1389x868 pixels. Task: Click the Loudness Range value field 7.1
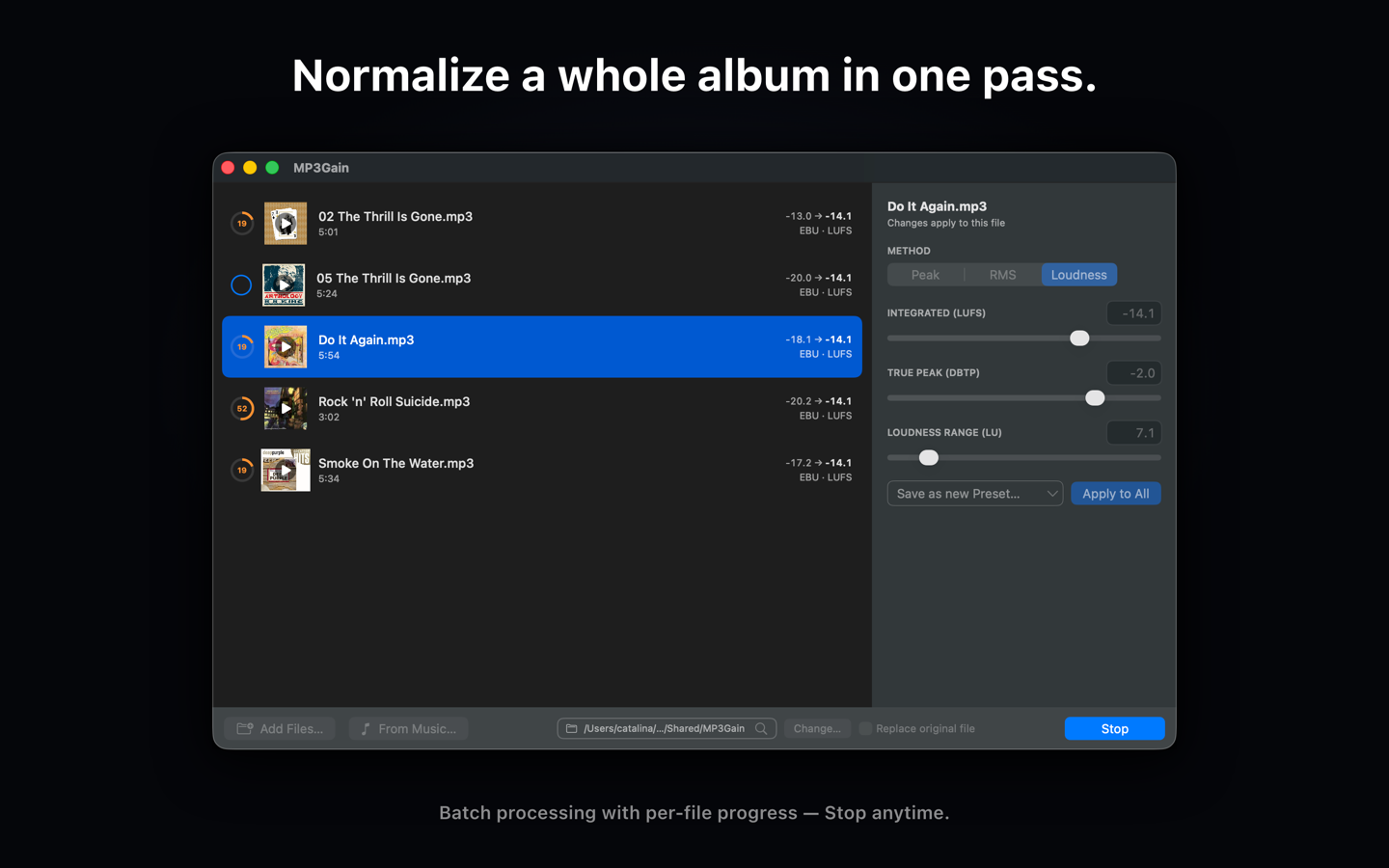coord(1134,433)
